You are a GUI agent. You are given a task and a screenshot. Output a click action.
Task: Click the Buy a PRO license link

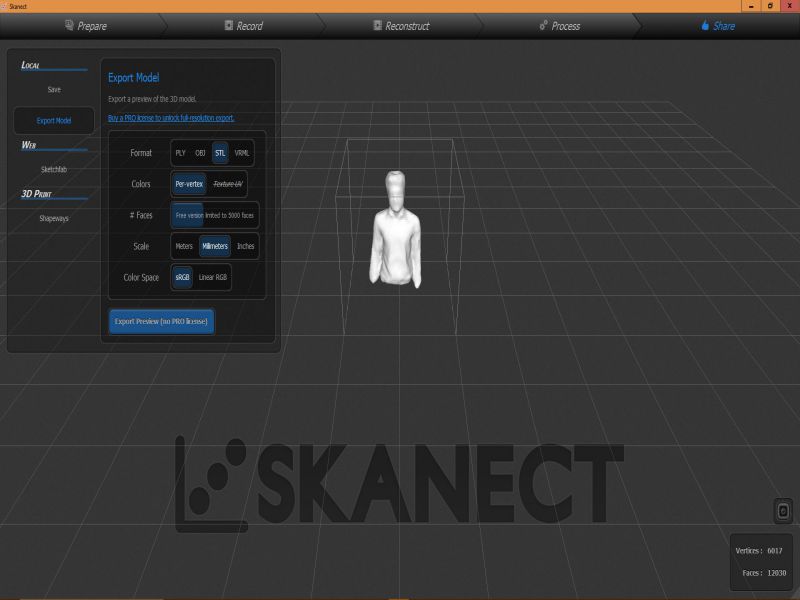[x=171, y=118]
